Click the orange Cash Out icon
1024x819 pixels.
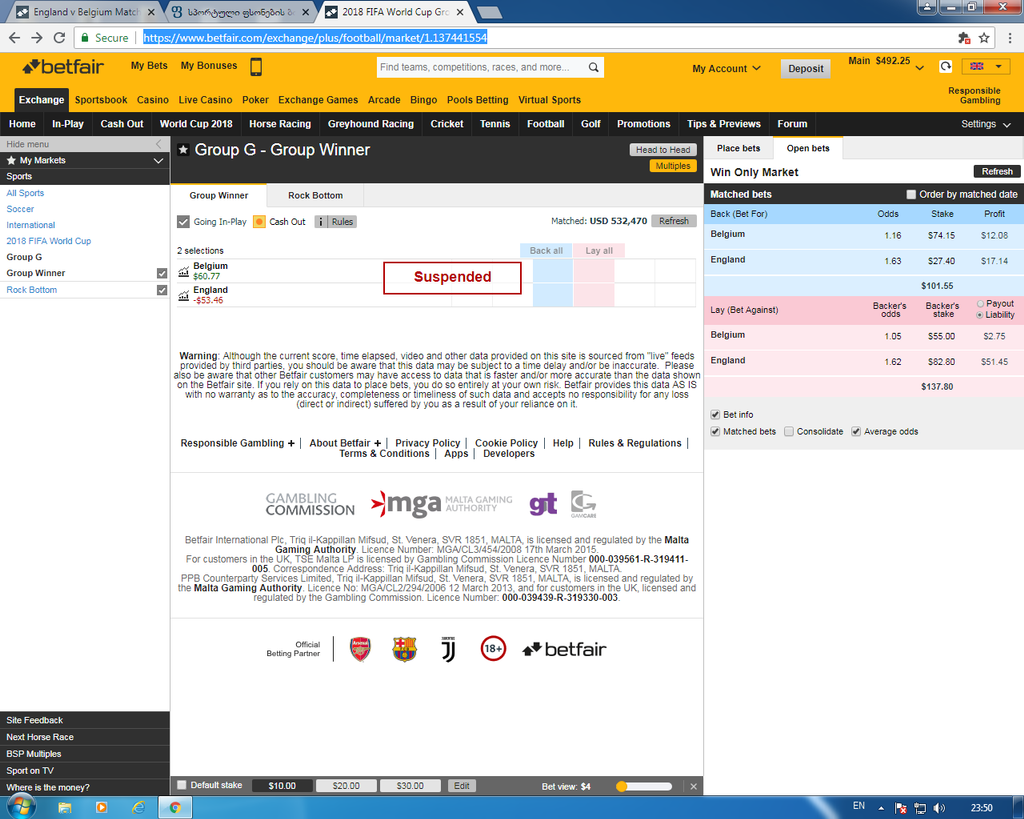pos(259,222)
